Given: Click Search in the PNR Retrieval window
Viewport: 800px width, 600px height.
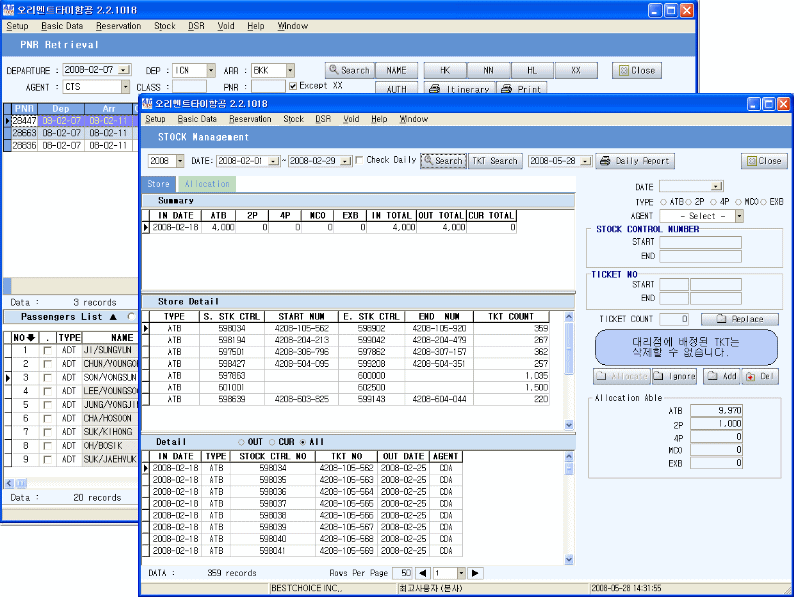Looking at the screenshot, I should (x=349, y=70).
